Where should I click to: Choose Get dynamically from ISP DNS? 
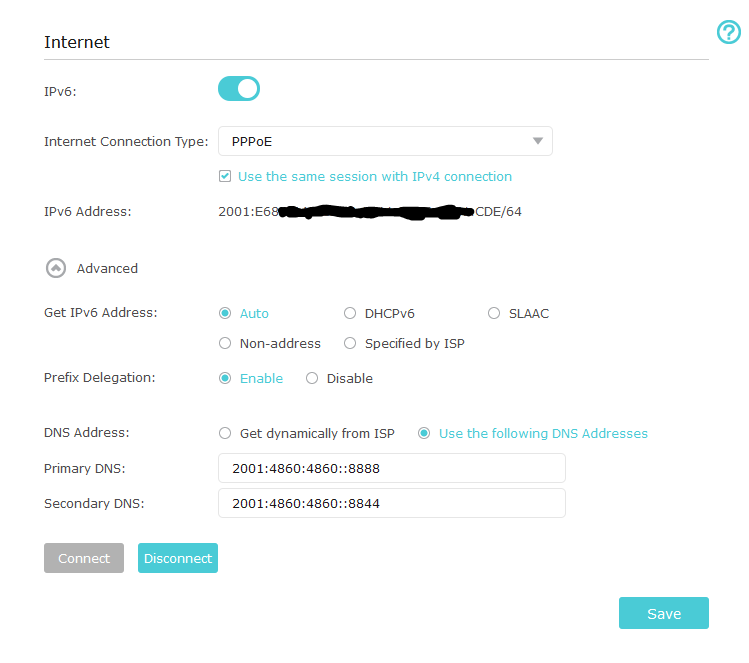[x=225, y=433]
